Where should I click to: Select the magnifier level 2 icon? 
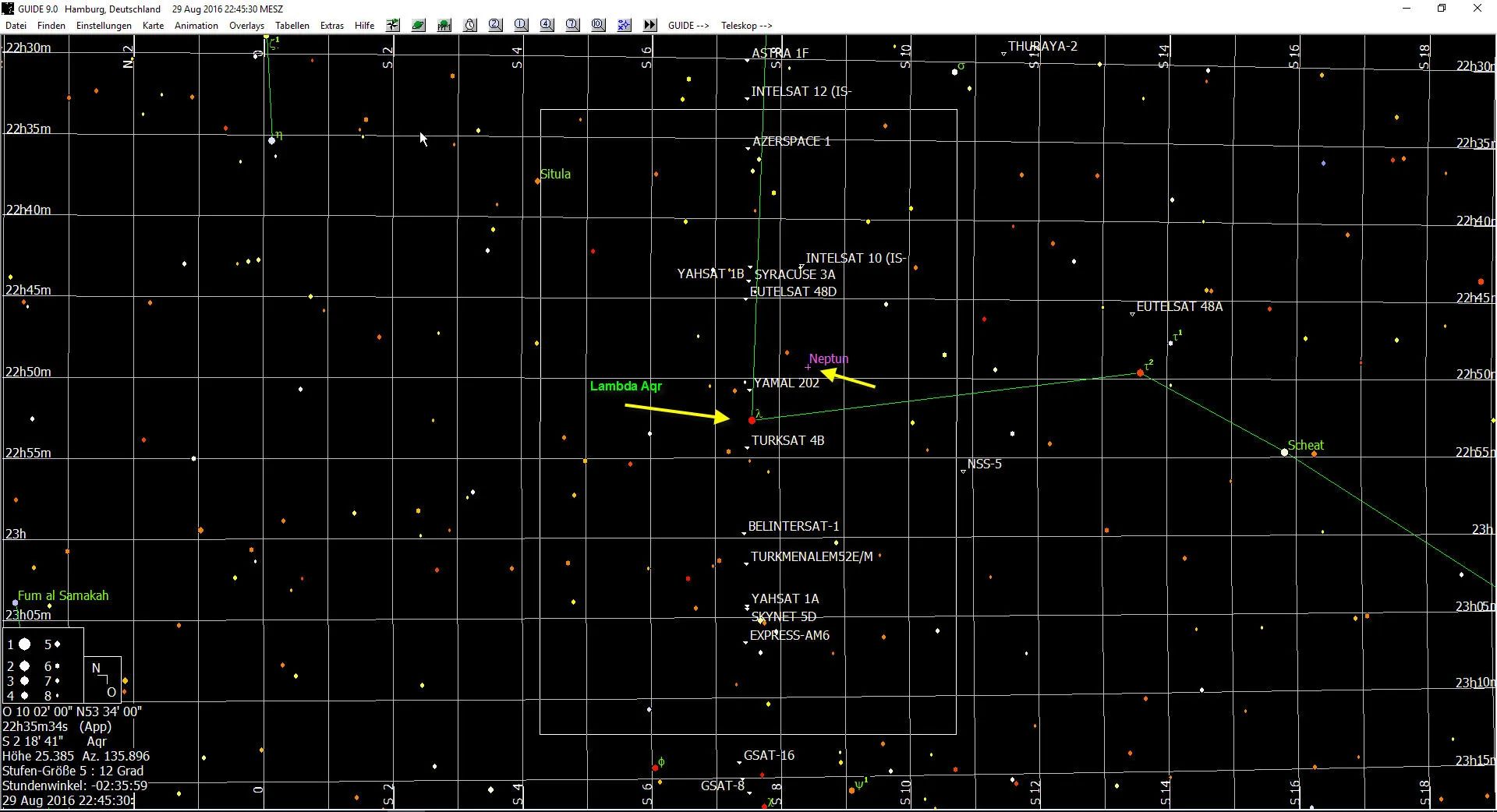click(x=495, y=26)
